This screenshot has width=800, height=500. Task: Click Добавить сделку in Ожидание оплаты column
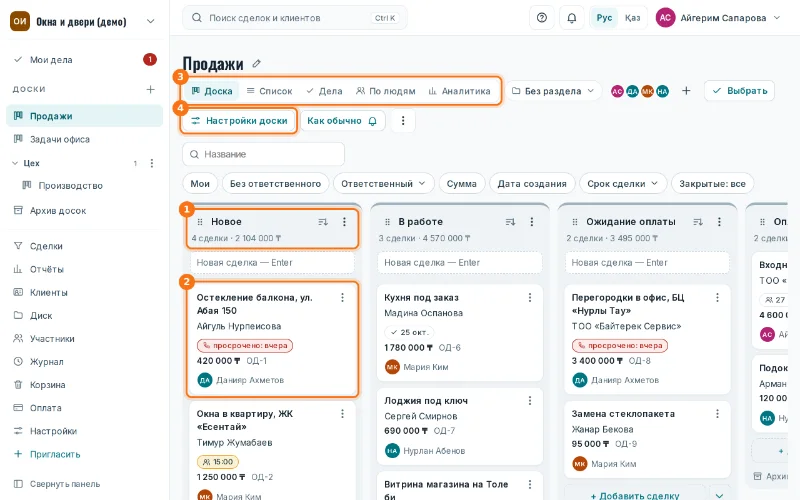tap(634, 495)
